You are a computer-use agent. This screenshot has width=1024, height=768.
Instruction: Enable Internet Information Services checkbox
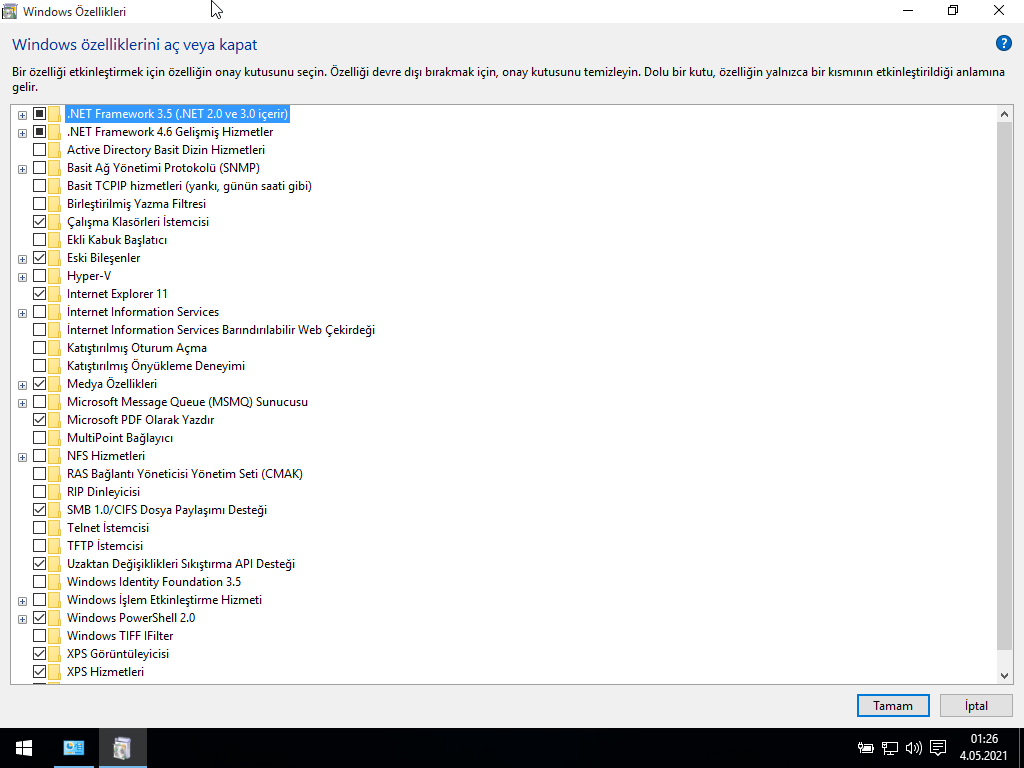pyautogui.click(x=39, y=312)
